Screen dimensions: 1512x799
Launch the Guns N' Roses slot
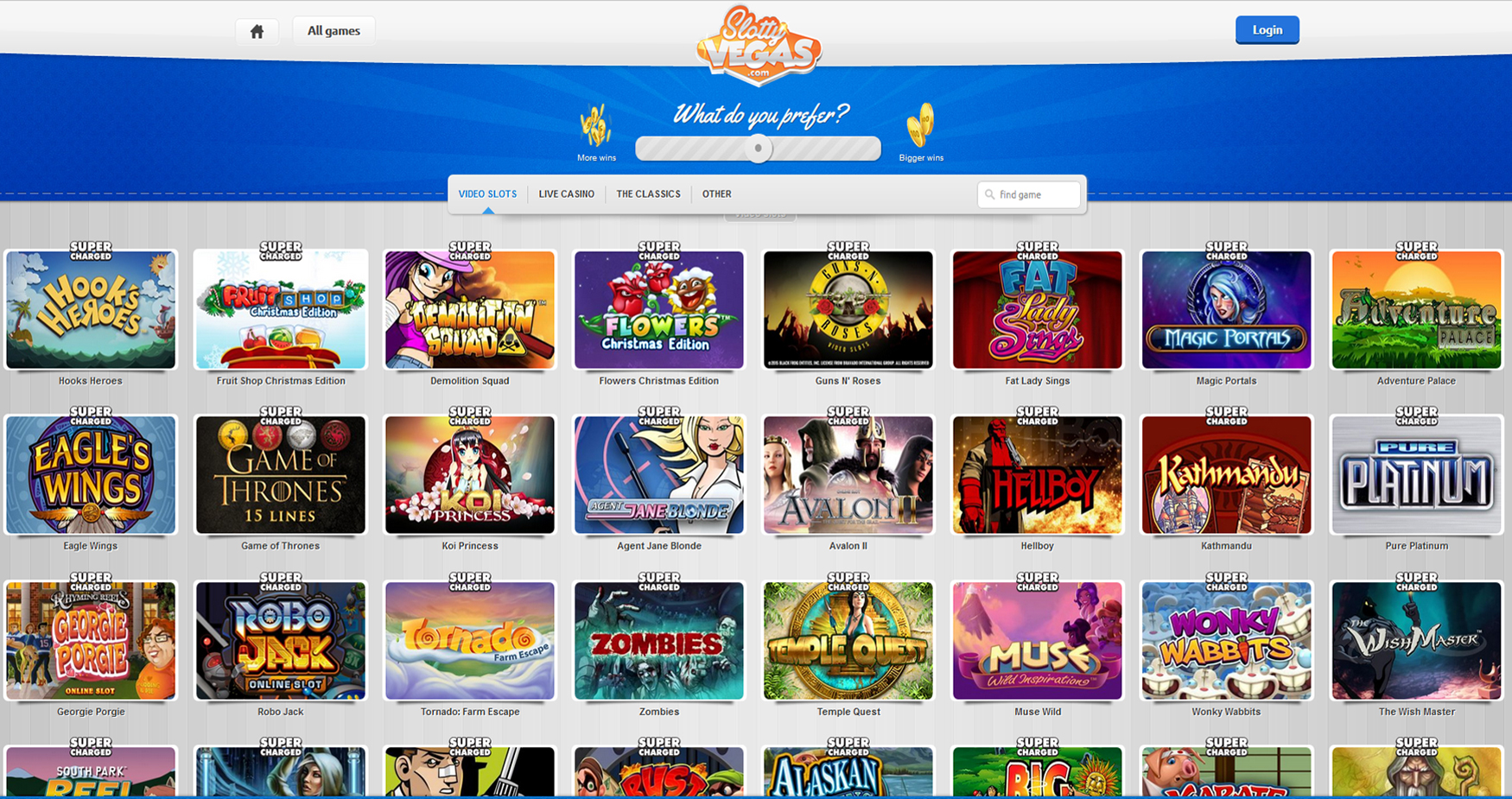848,310
